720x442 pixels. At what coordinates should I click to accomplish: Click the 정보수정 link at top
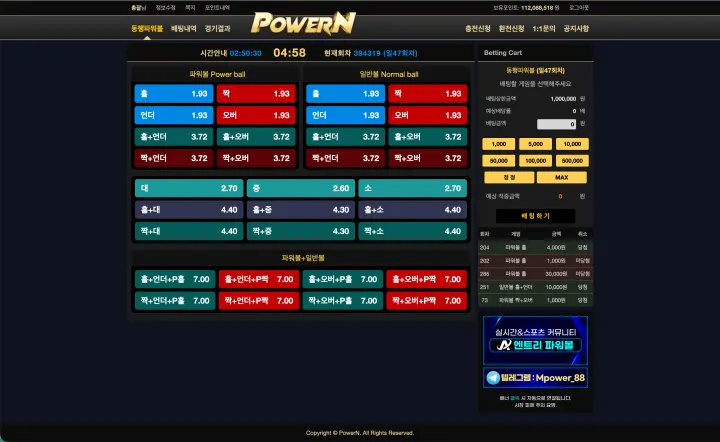[165, 8]
